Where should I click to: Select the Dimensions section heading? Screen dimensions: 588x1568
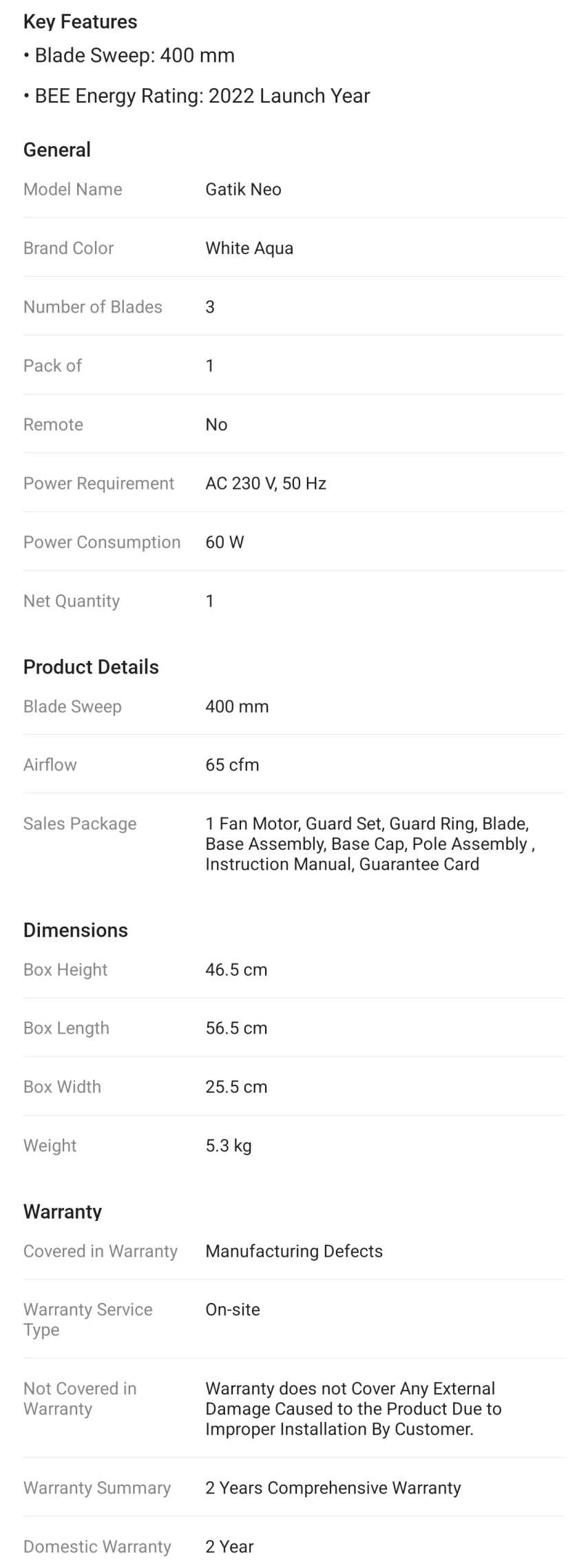[x=76, y=930]
